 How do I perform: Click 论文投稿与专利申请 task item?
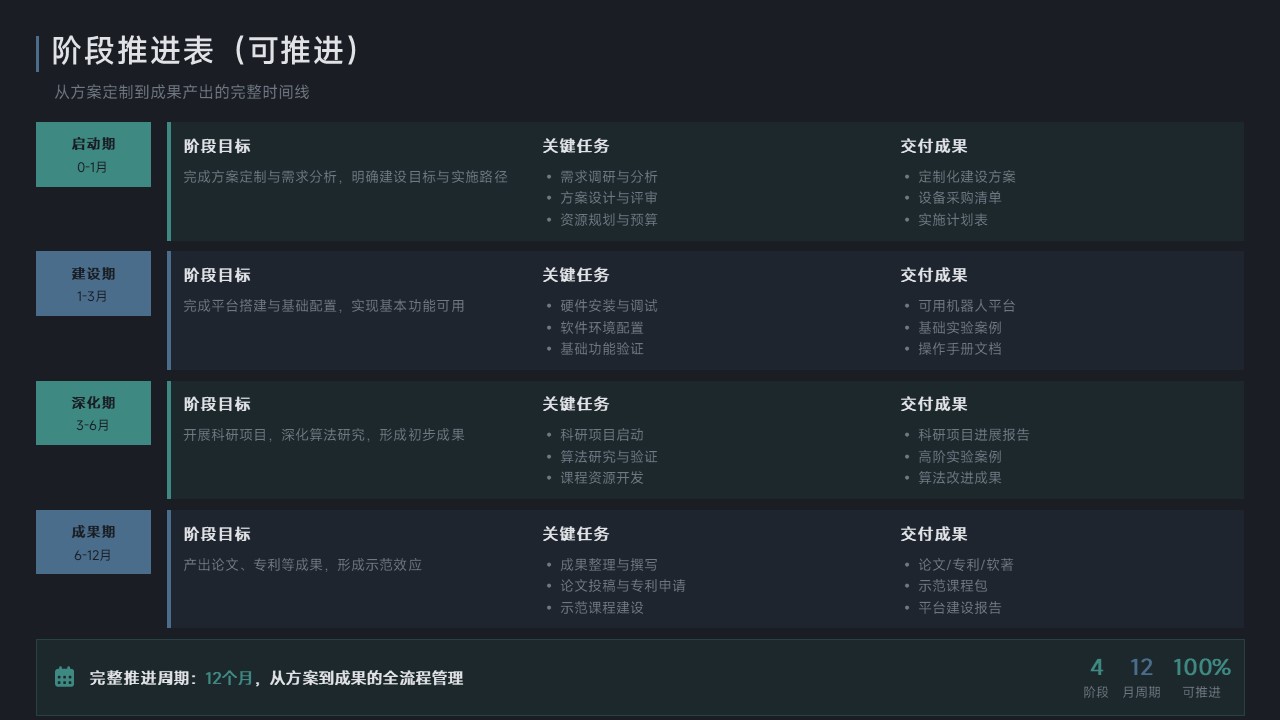pos(622,586)
